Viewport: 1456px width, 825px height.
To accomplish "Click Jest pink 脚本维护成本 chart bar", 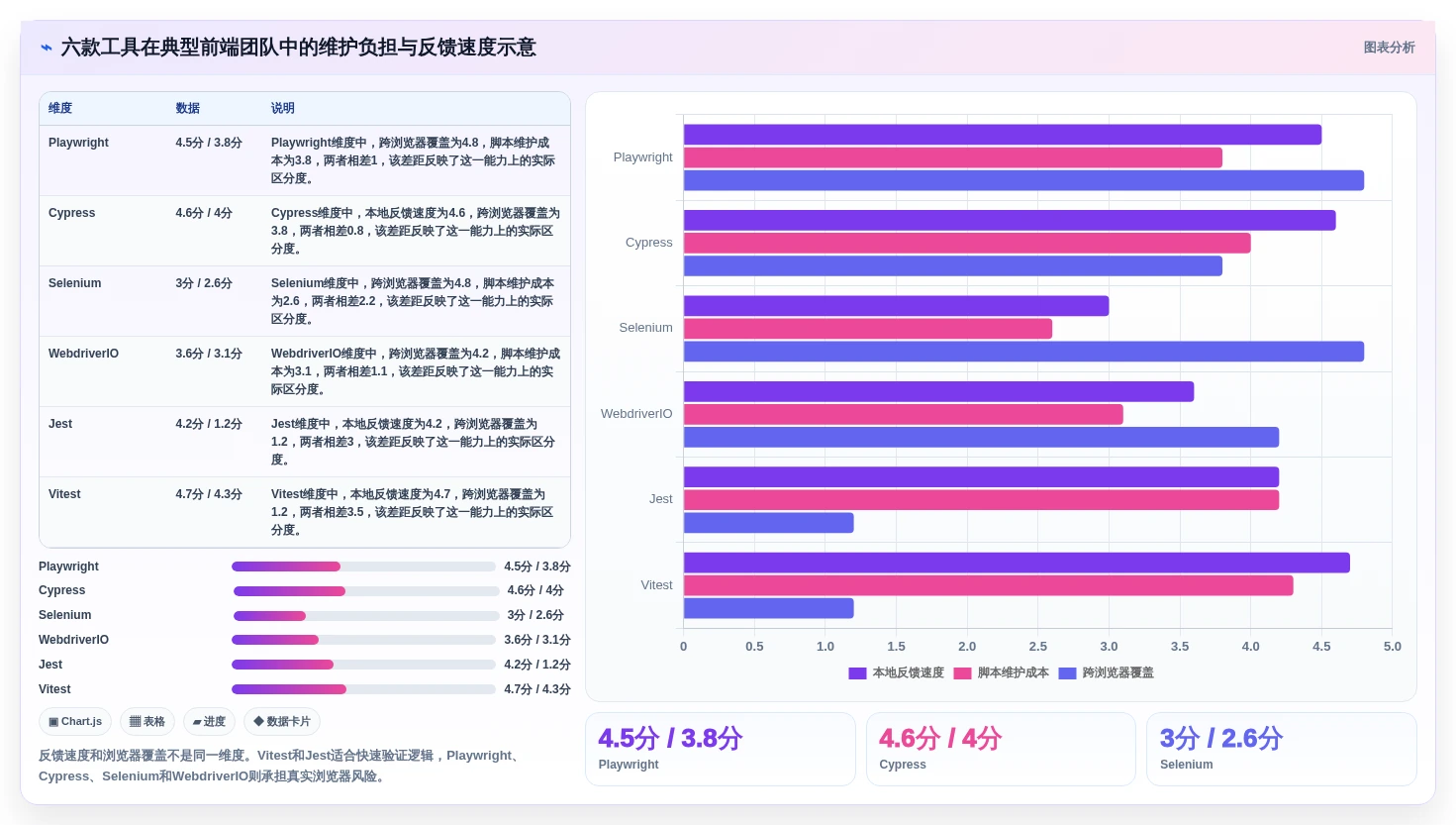I will coord(981,500).
